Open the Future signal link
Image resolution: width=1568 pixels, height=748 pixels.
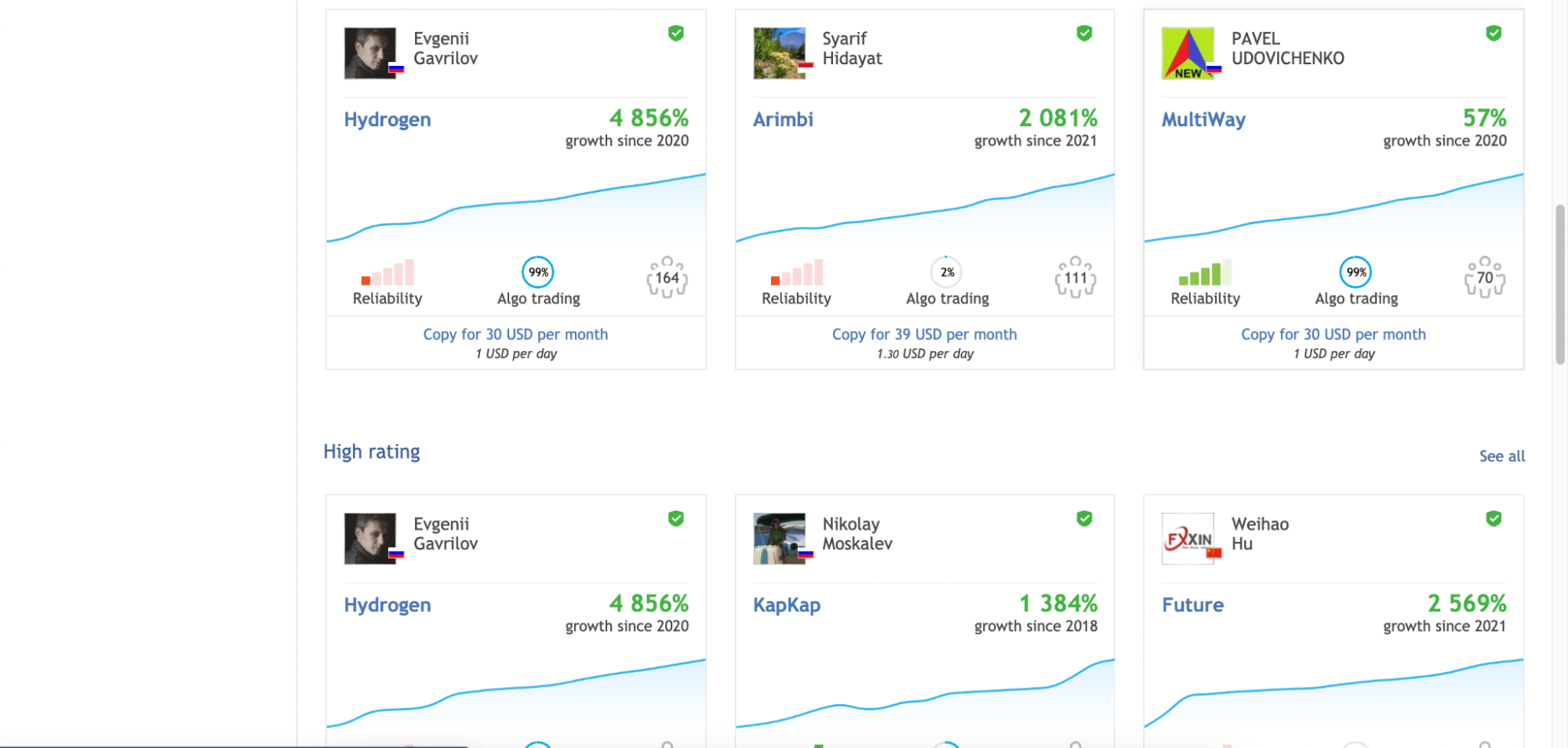pos(1192,605)
